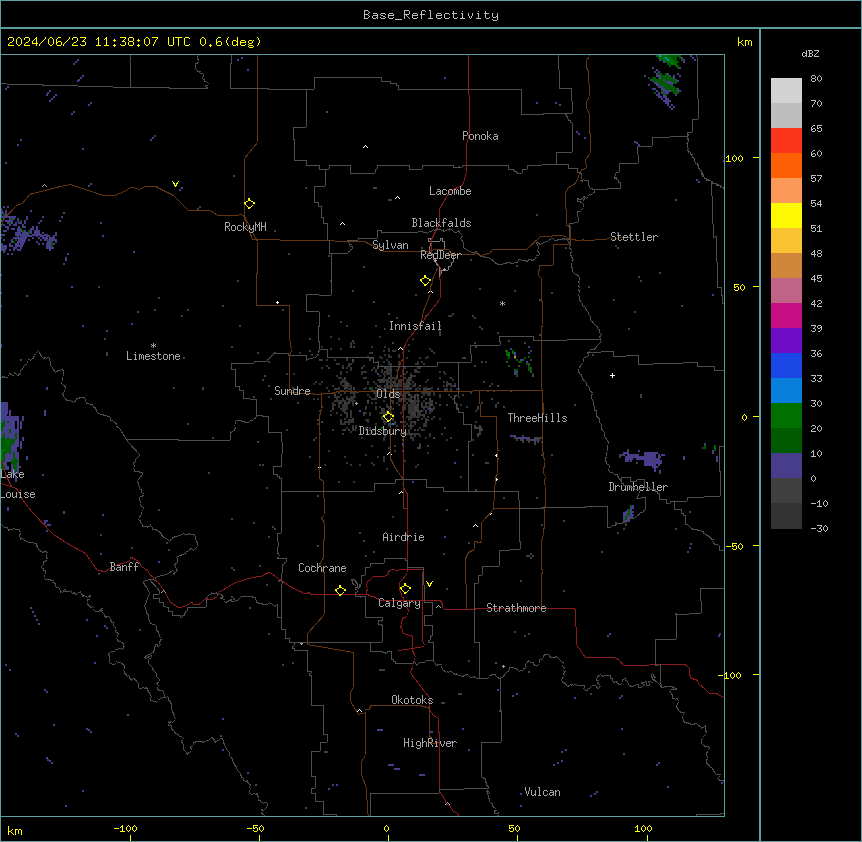Click the Blackfalds city label
862x842 pixels.
441,223
